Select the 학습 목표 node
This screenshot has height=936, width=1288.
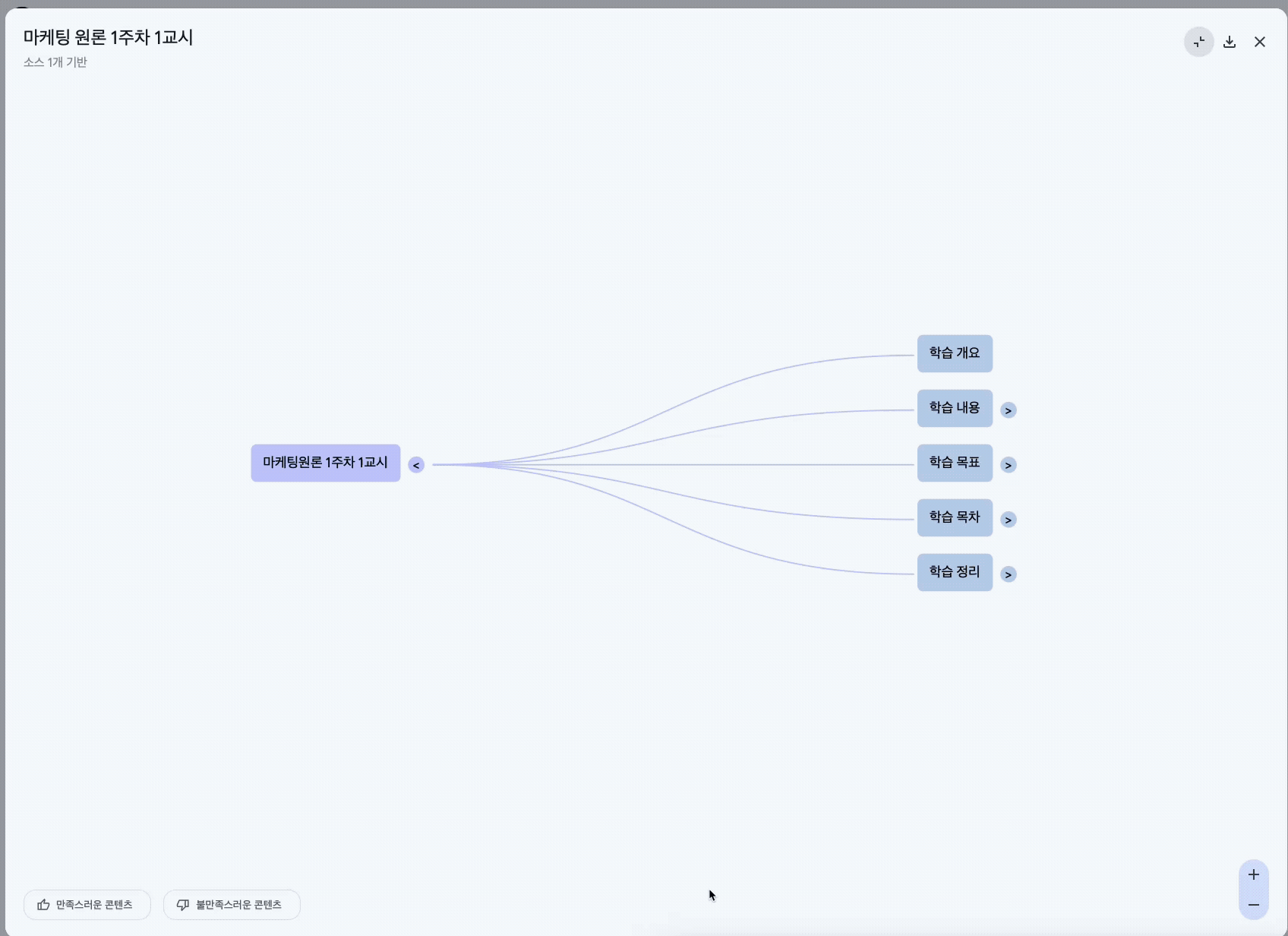(955, 463)
